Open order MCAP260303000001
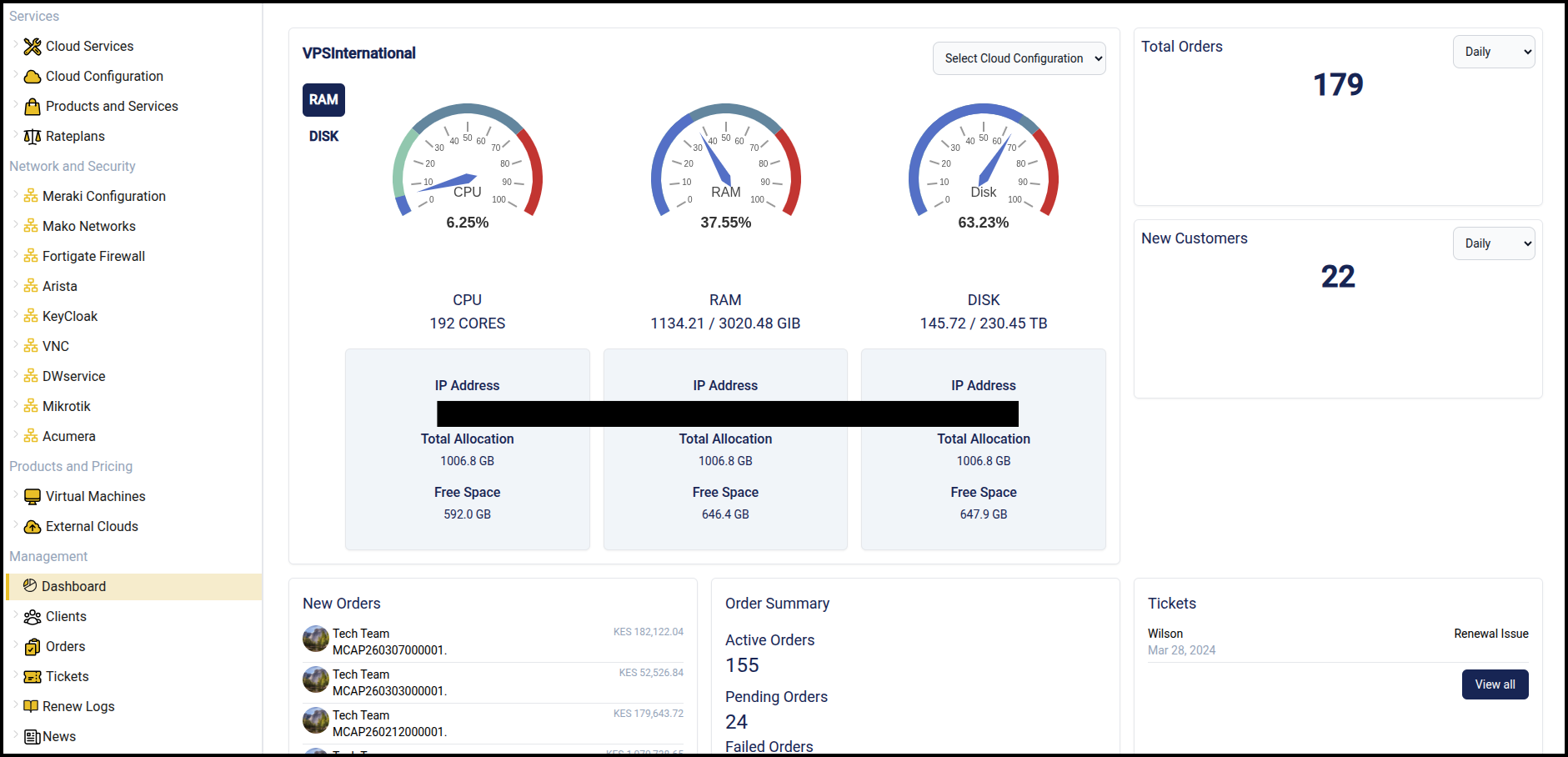 389,691
